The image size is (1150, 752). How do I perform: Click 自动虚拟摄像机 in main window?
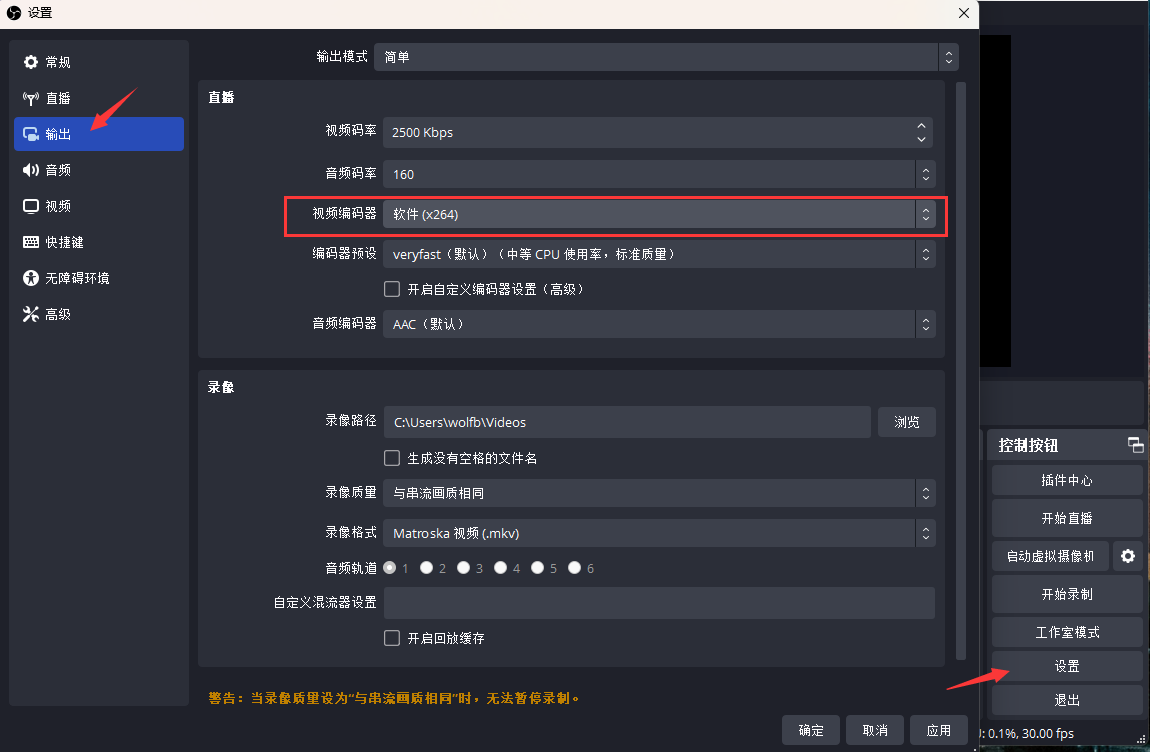click(x=1050, y=556)
